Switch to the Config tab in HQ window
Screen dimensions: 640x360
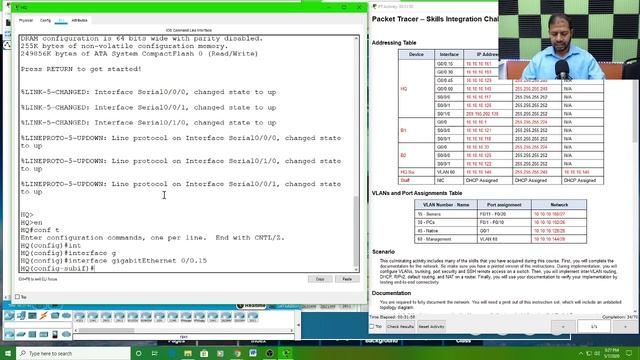tap(45, 20)
